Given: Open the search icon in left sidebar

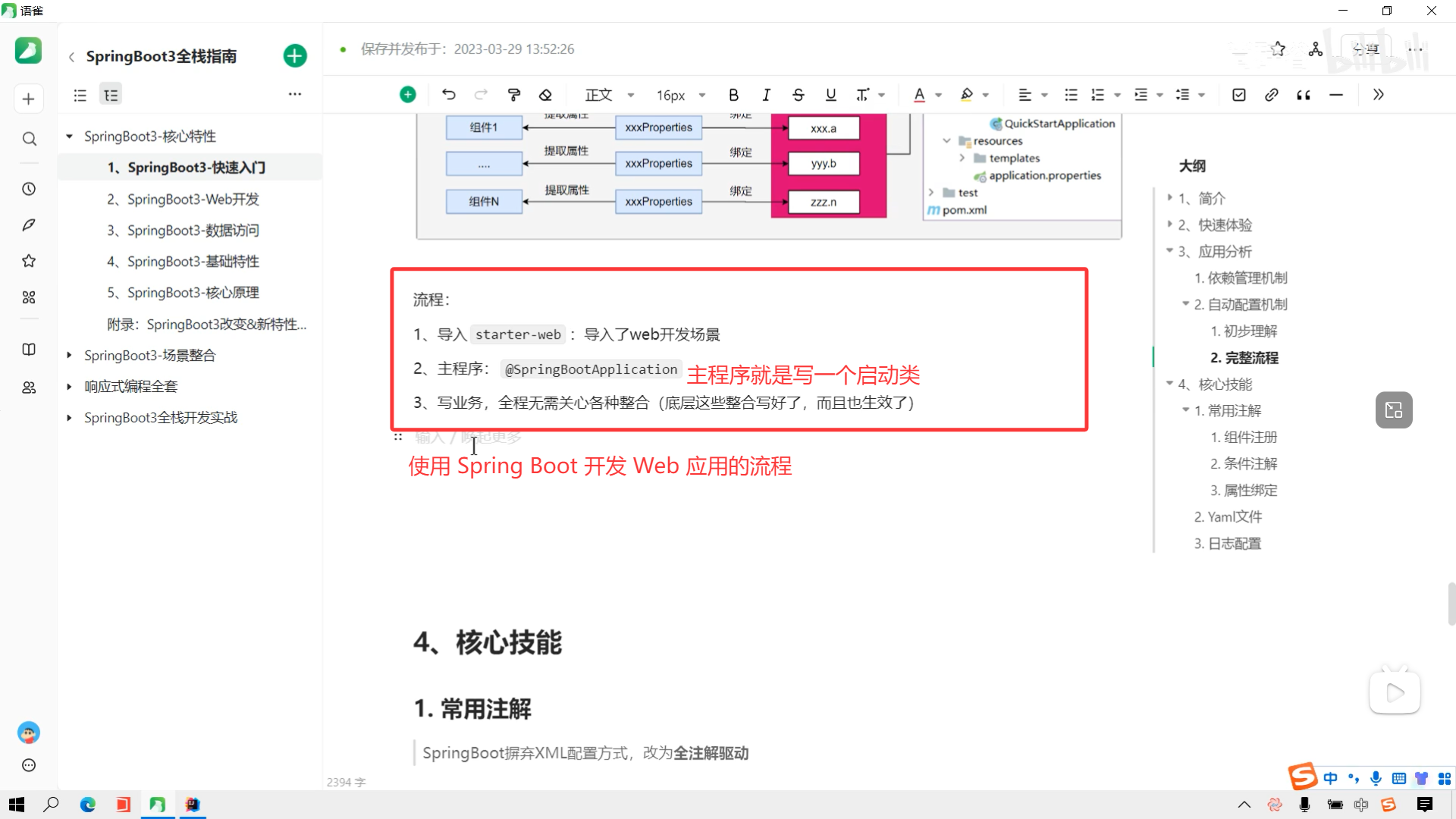Looking at the screenshot, I should (29, 139).
